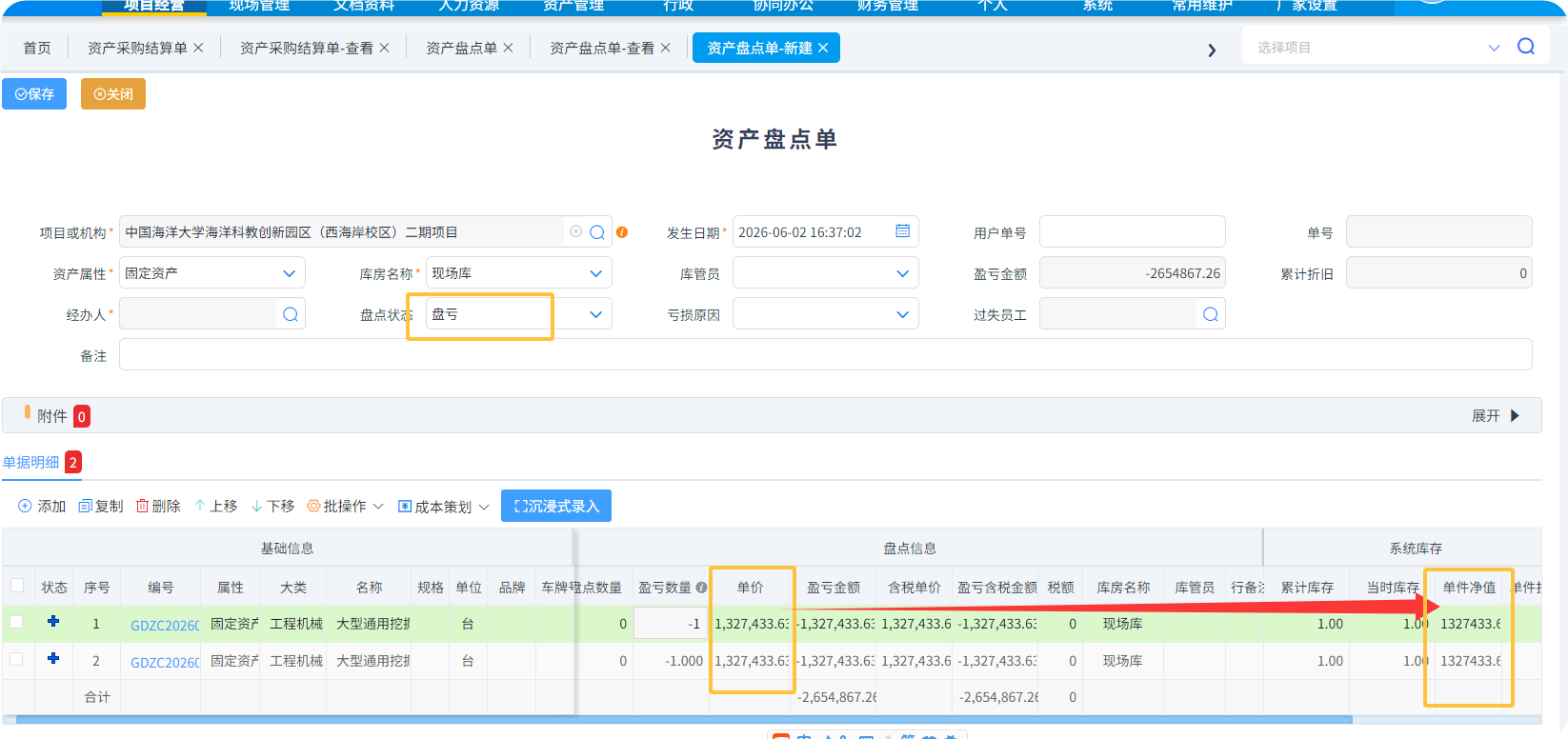Open the 批操作 dropdown menu

(345, 507)
